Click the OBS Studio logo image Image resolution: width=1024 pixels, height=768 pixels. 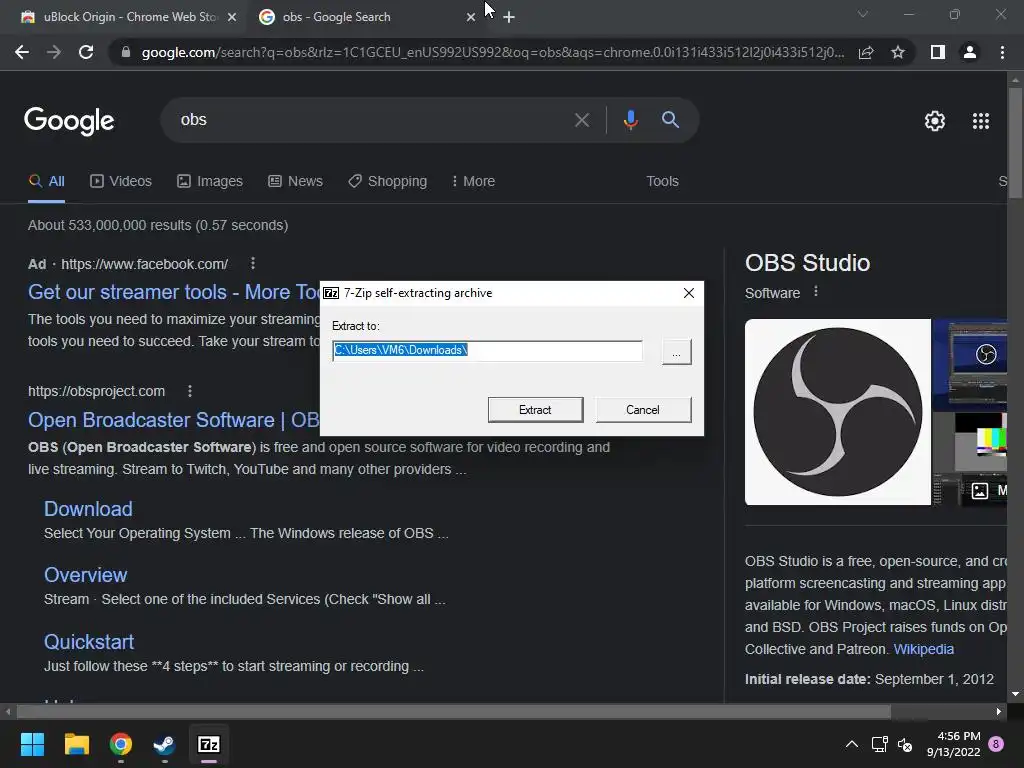(x=838, y=412)
